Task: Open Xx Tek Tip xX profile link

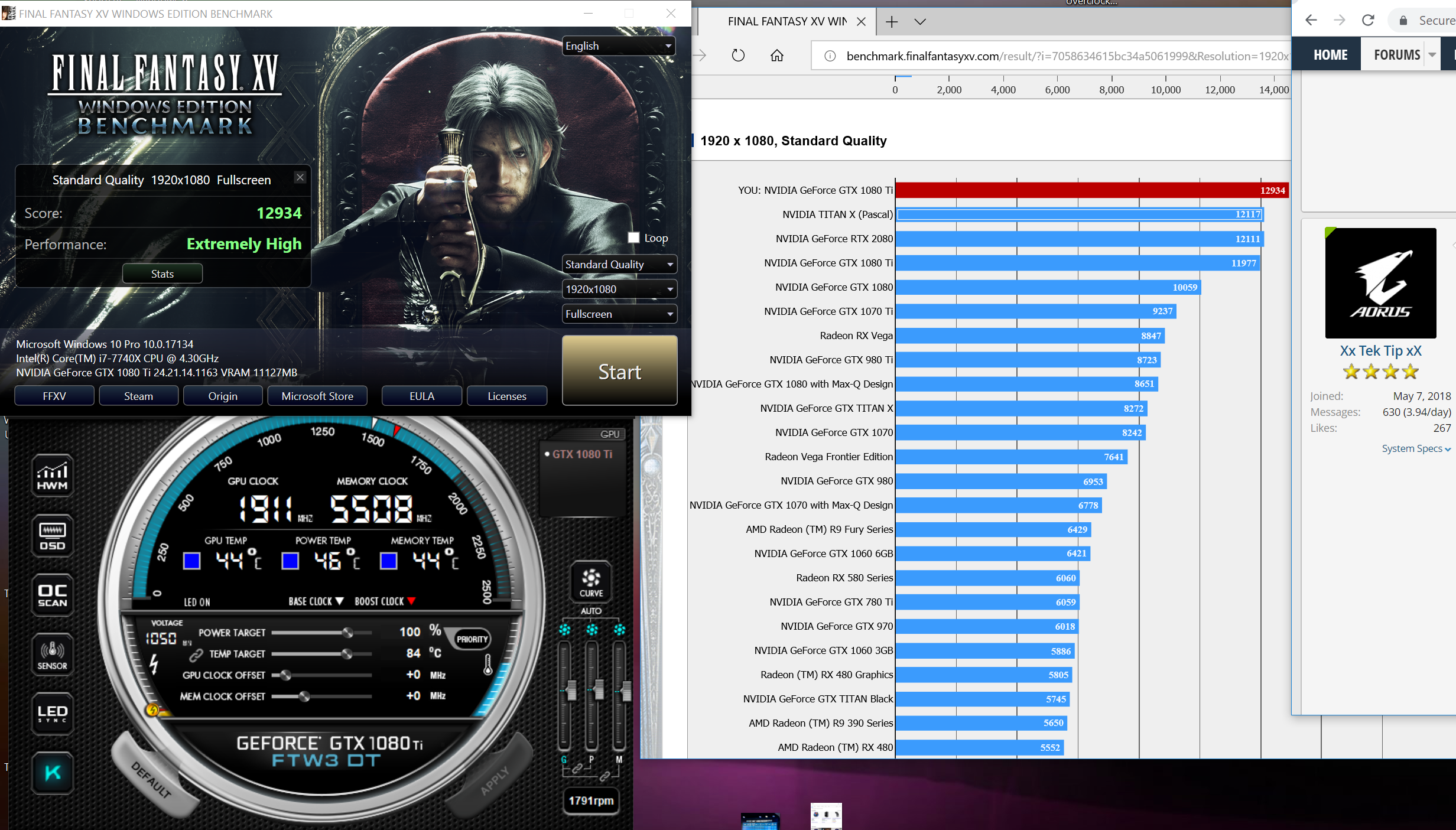Action: tap(1380, 351)
